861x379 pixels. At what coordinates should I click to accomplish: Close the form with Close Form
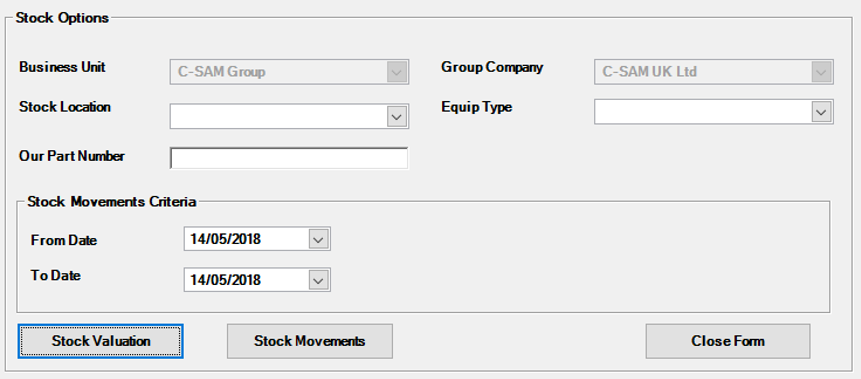pos(728,341)
